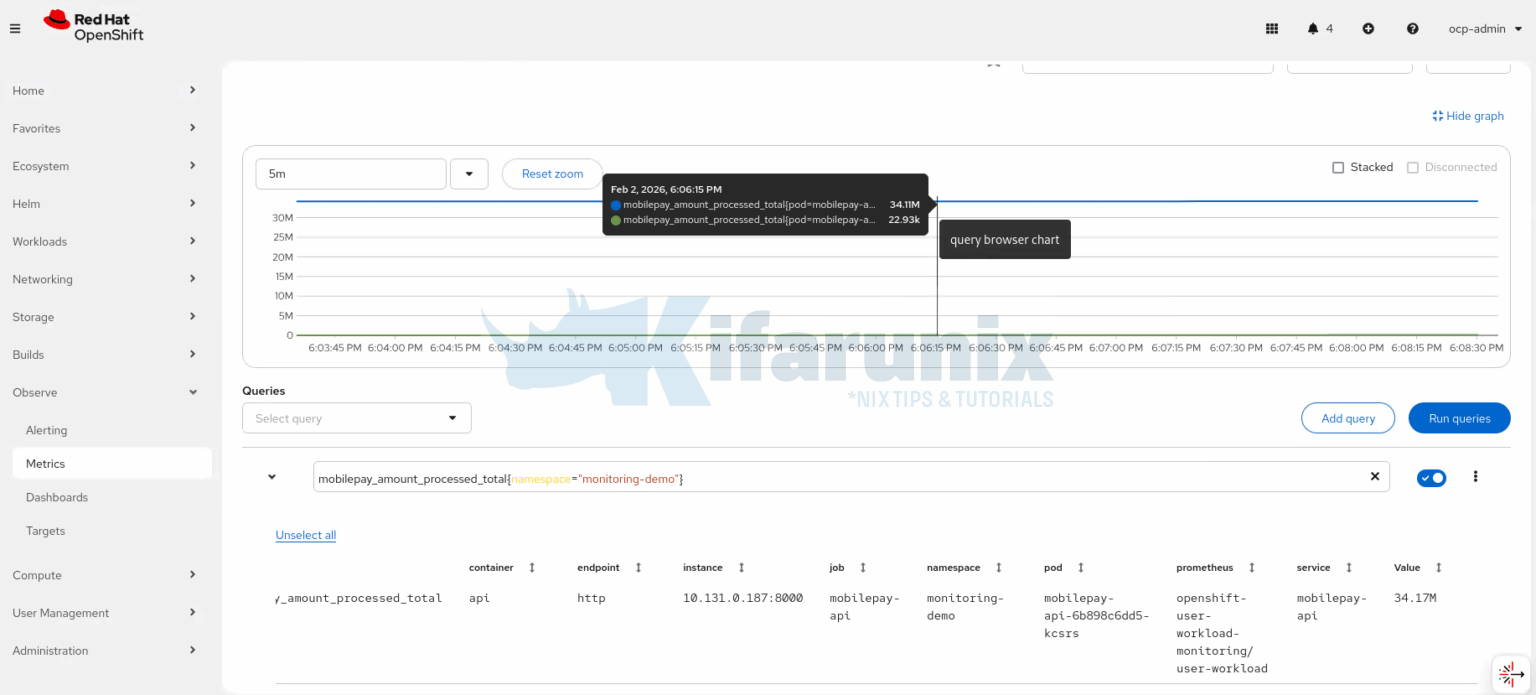Image resolution: width=1536 pixels, height=695 pixels.
Task: Open Dashboards in the sidebar
Action: coord(57,497)
